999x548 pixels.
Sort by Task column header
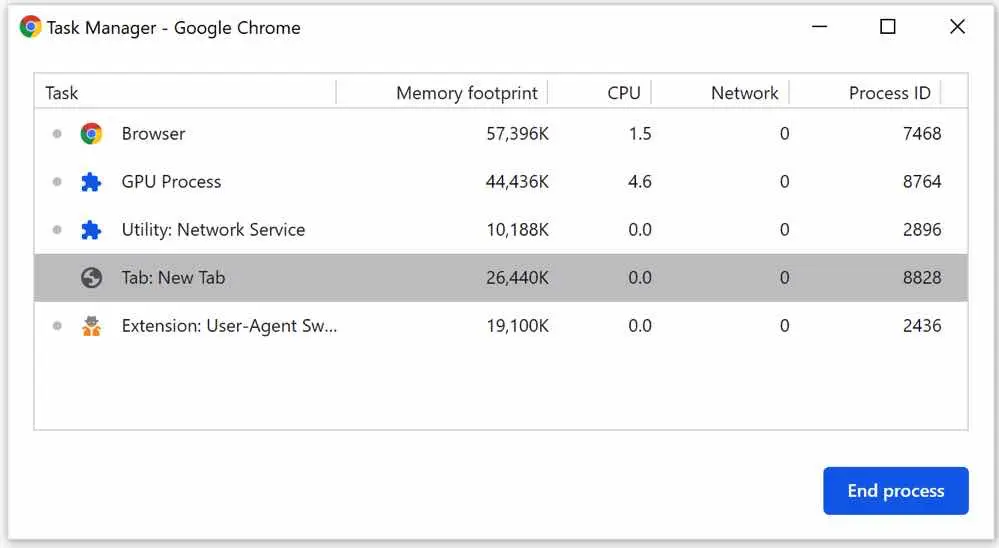[62, 93]
